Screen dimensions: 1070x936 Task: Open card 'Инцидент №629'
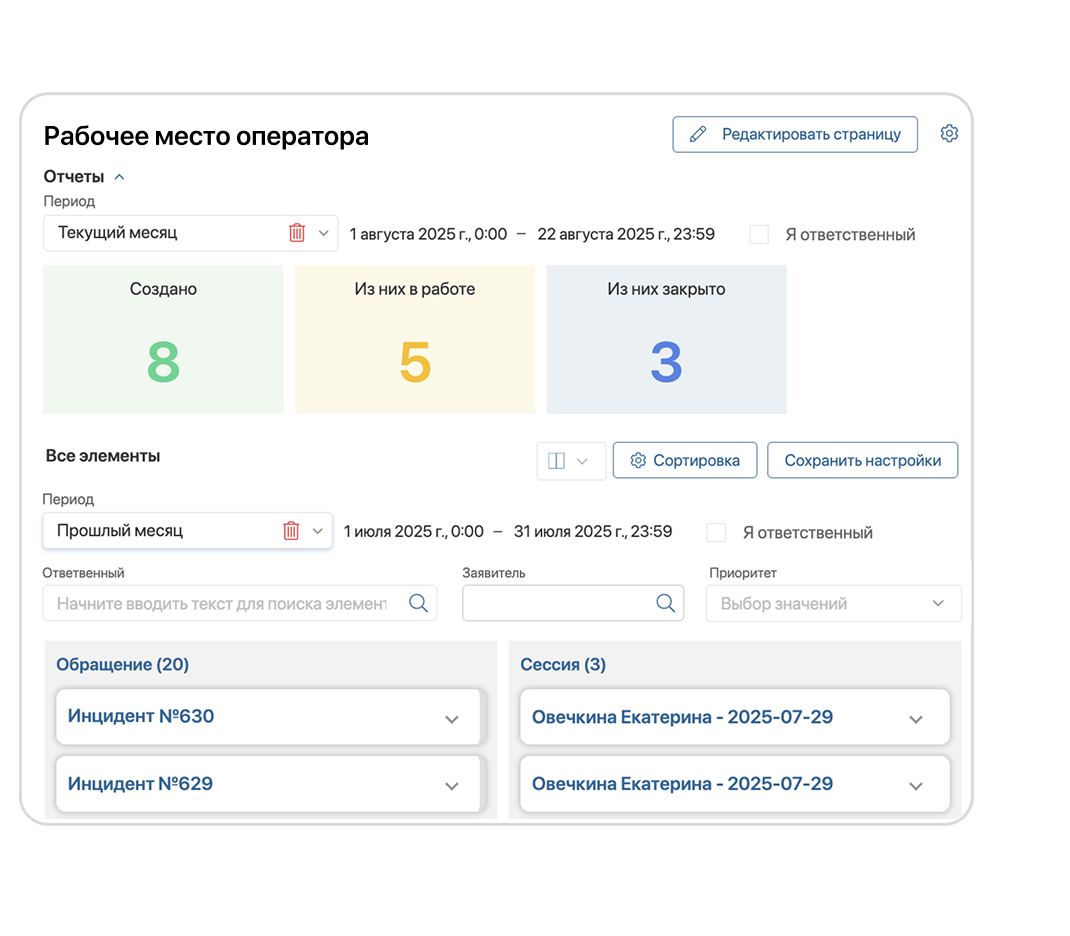coord(268,784)
